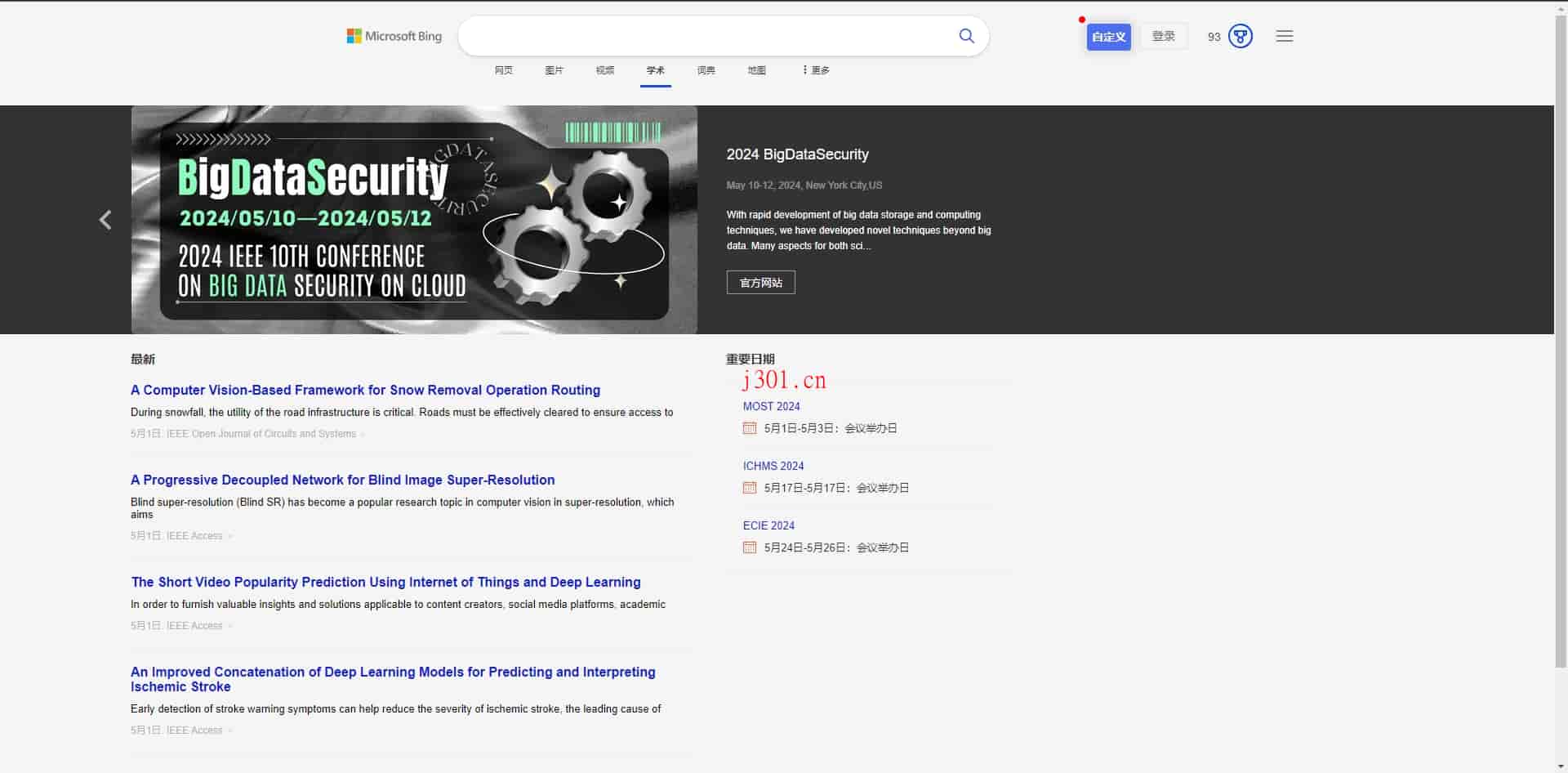
Task: Click the 最新 section heading
Action: (143, 360)
